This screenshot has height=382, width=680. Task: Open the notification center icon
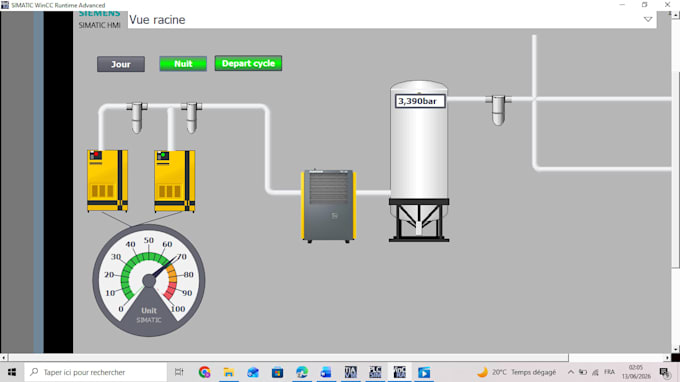pyautogui.click(x=664, y=372)
